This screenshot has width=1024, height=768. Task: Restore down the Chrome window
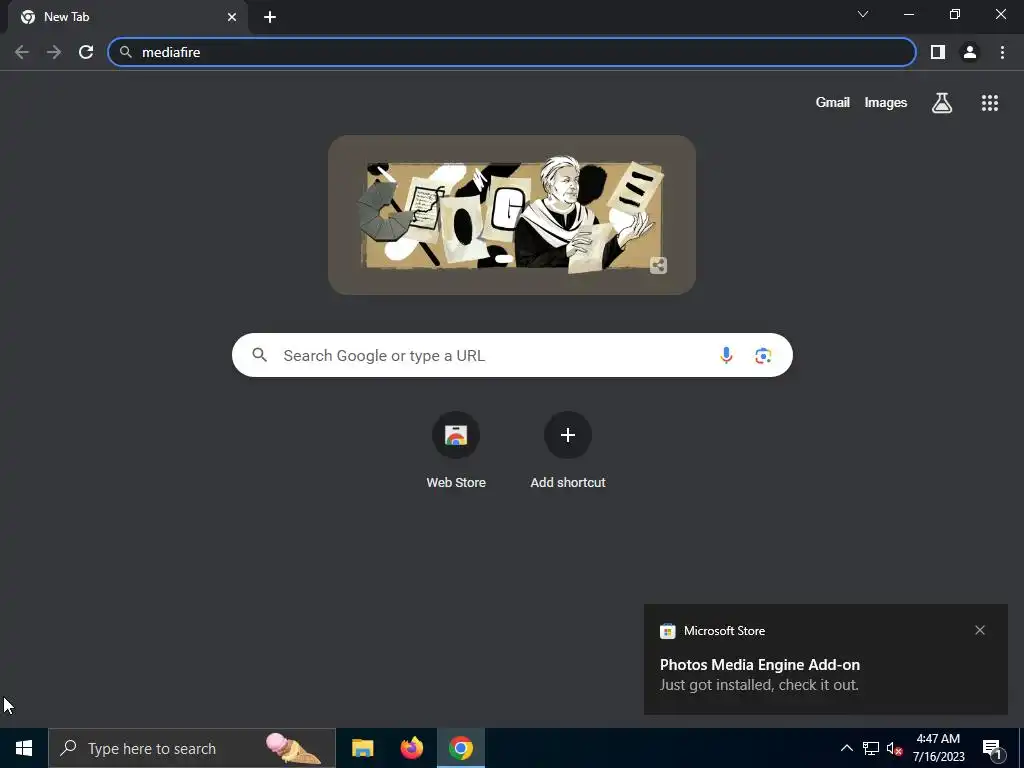[955, 14]
